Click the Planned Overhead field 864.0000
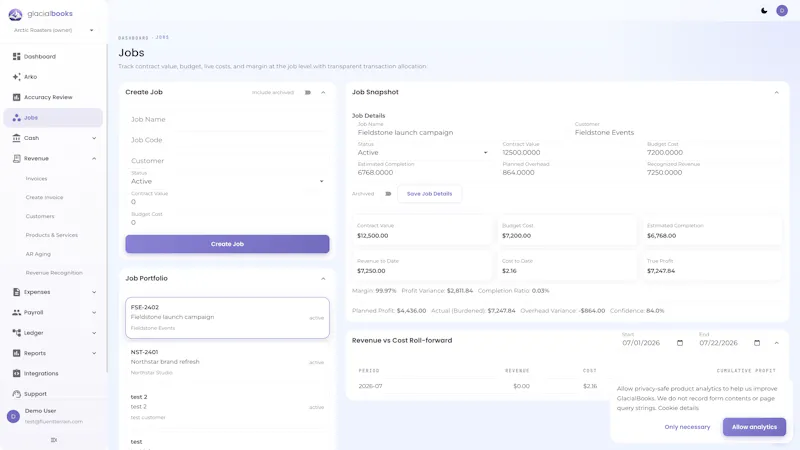The image size is (800, 450). [x=567, y=170]
